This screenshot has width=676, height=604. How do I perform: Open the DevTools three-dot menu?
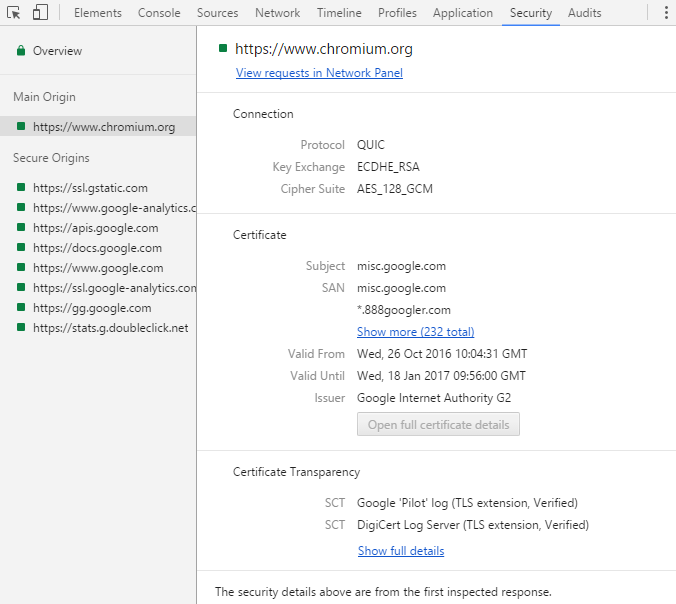click(666, 13)
